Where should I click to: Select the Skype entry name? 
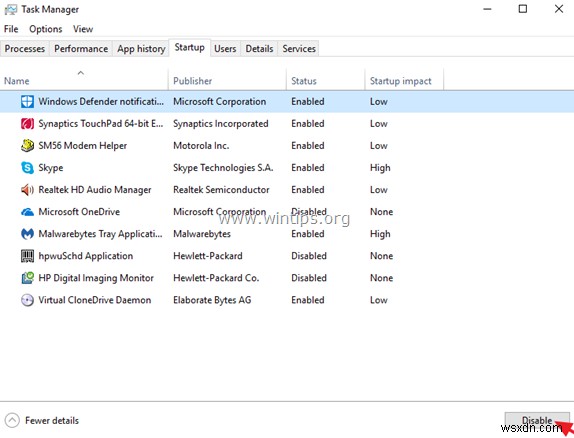click(x=51, y=168)
